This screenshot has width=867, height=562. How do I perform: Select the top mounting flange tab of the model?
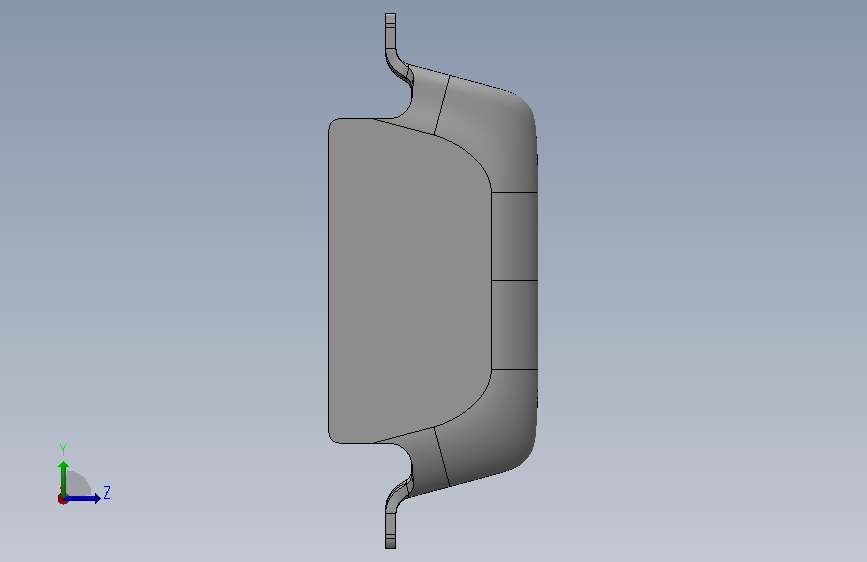coord(390,33)
